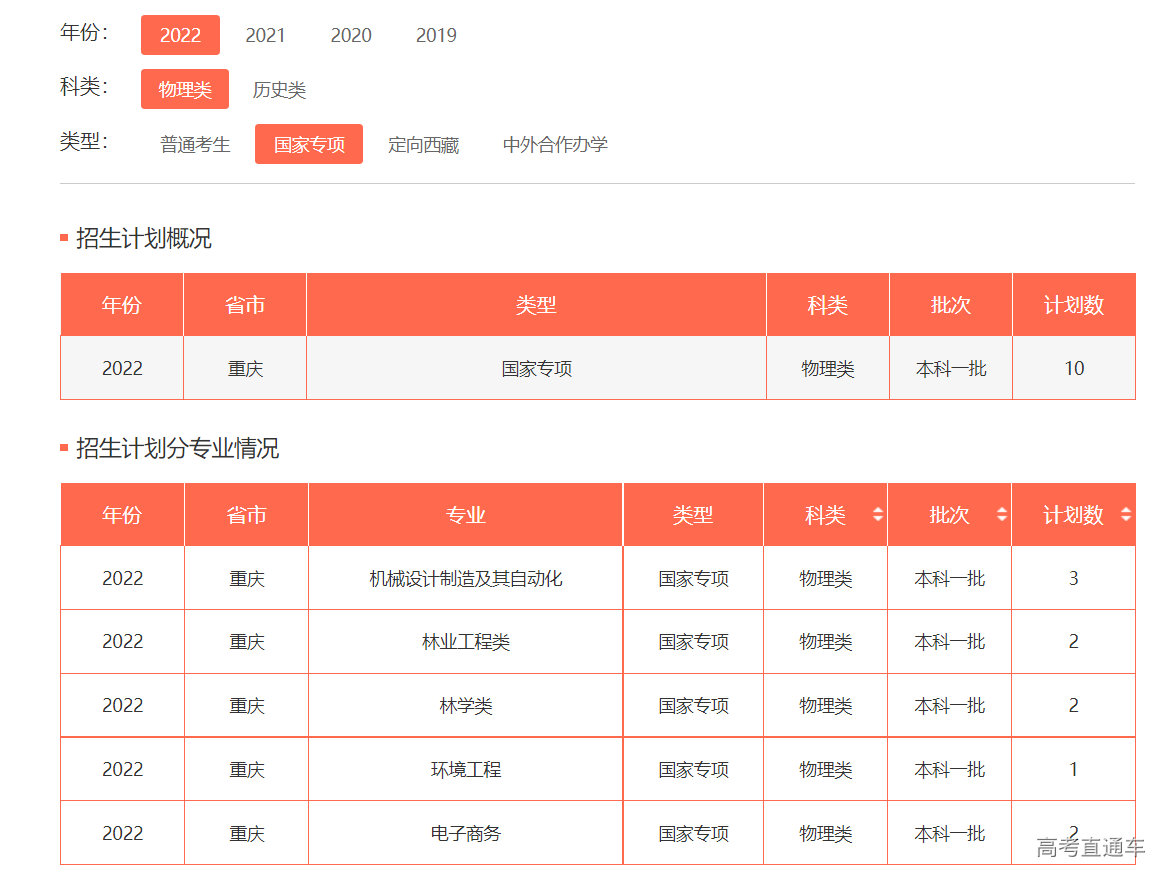
Task: Select the 机械设计制造及其自动化 major row
Action: pos(465,578)
